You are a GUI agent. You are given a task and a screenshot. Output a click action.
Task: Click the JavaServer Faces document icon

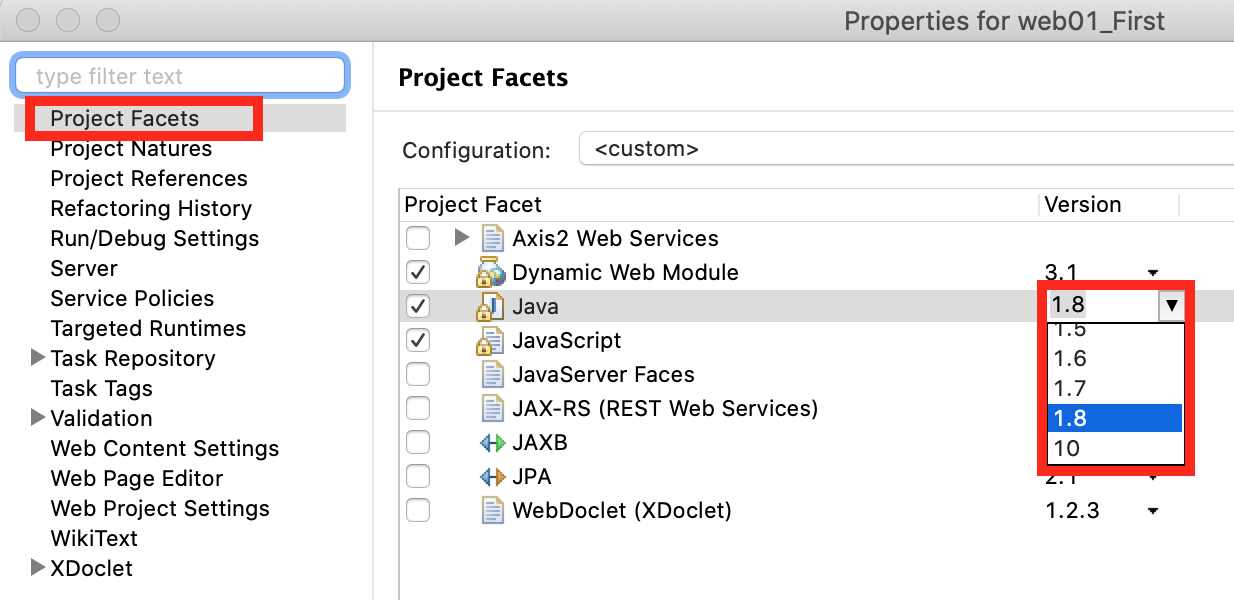click(x=492, y=375)
